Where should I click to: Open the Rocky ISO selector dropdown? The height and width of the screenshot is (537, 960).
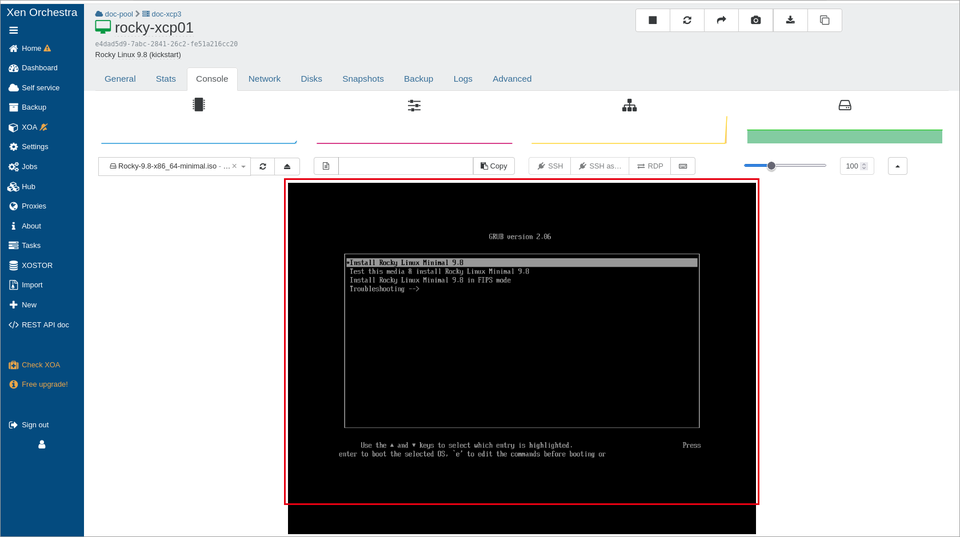174,167
